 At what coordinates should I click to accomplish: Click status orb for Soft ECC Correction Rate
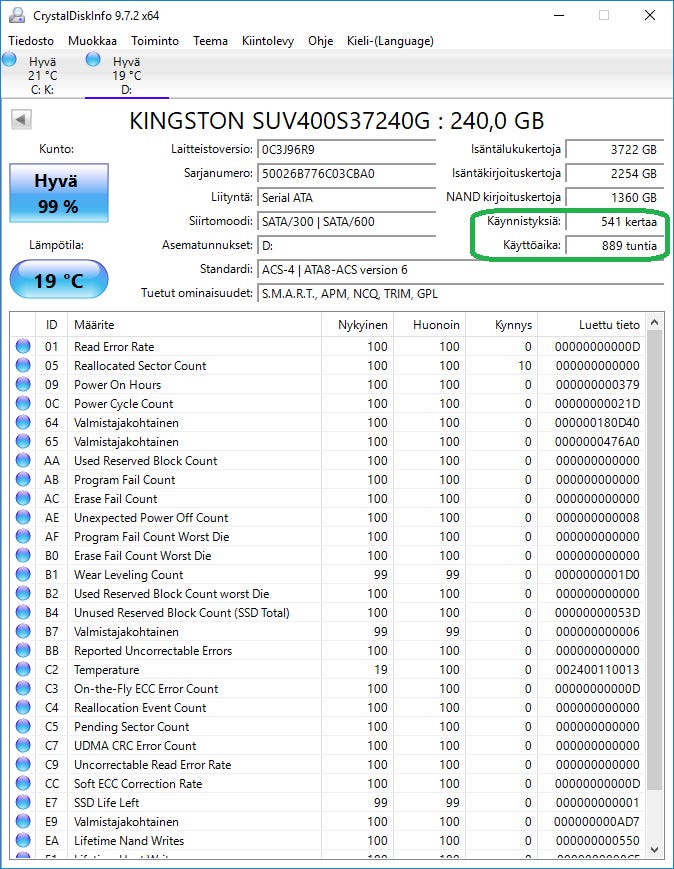[x=23, y=783]
